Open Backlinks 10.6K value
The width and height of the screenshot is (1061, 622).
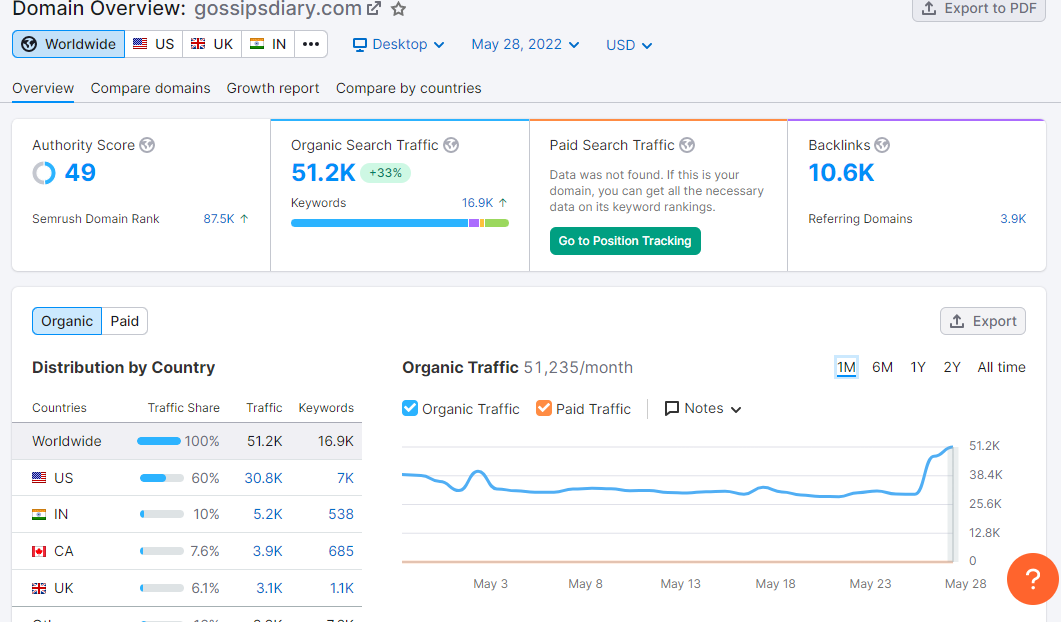click(841, 173)
